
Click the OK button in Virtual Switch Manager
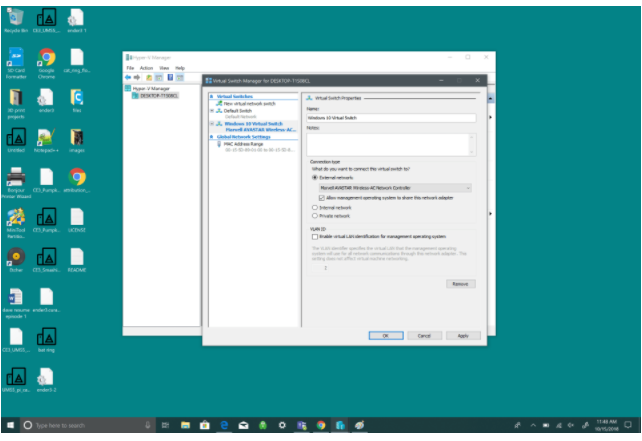(x=386, y=336)
